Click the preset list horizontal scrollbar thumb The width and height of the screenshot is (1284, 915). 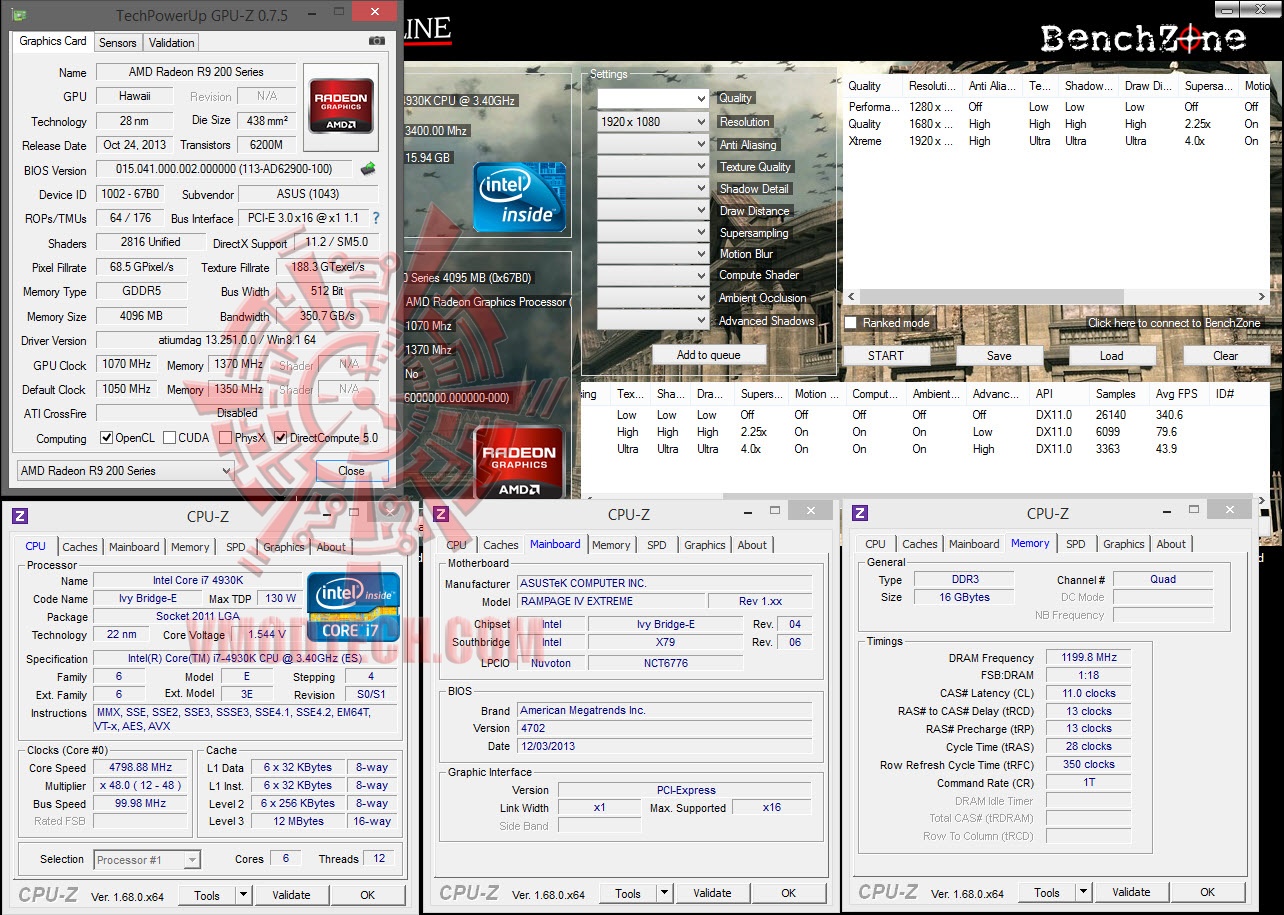tap(991, 297)
